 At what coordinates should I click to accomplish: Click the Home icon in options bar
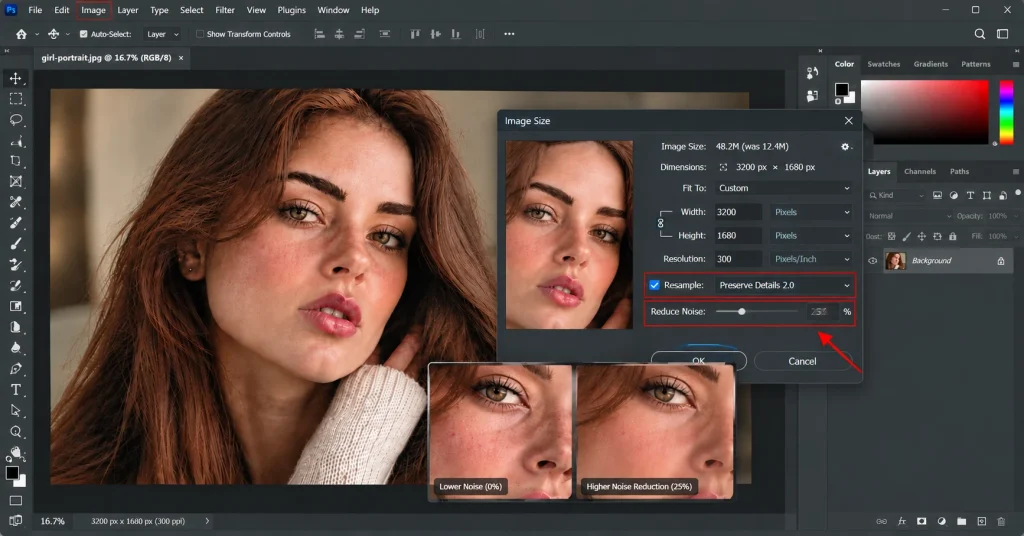click(x=21, y=34)
